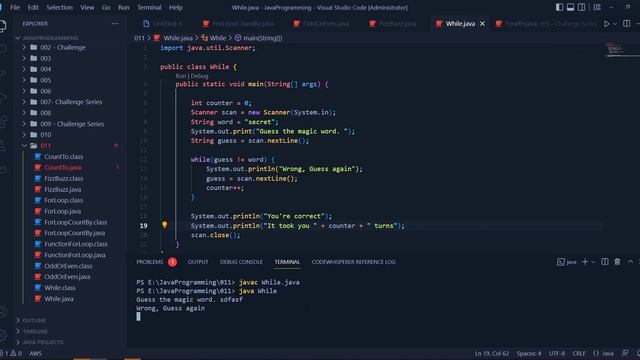The image size is (640, 360).
Task: Open the Run menu
Action: click(124, 7)
